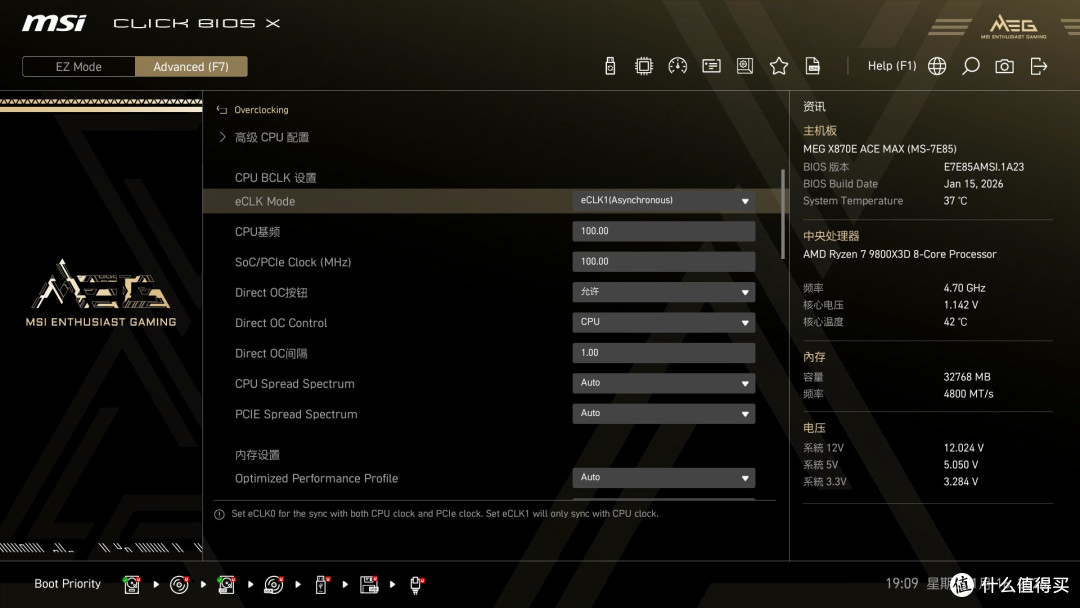Click memory capacity 32768 MB value

tap(966, 377)
